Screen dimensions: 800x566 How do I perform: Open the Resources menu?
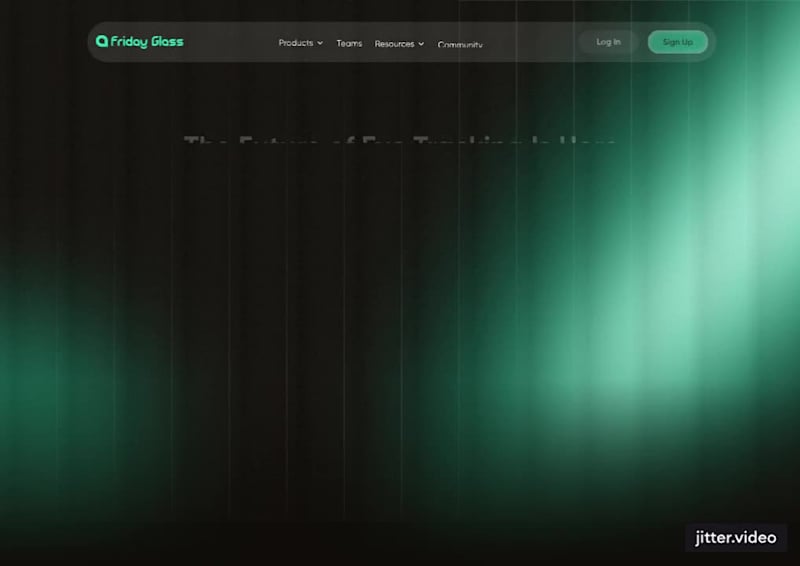coord(394,44)
